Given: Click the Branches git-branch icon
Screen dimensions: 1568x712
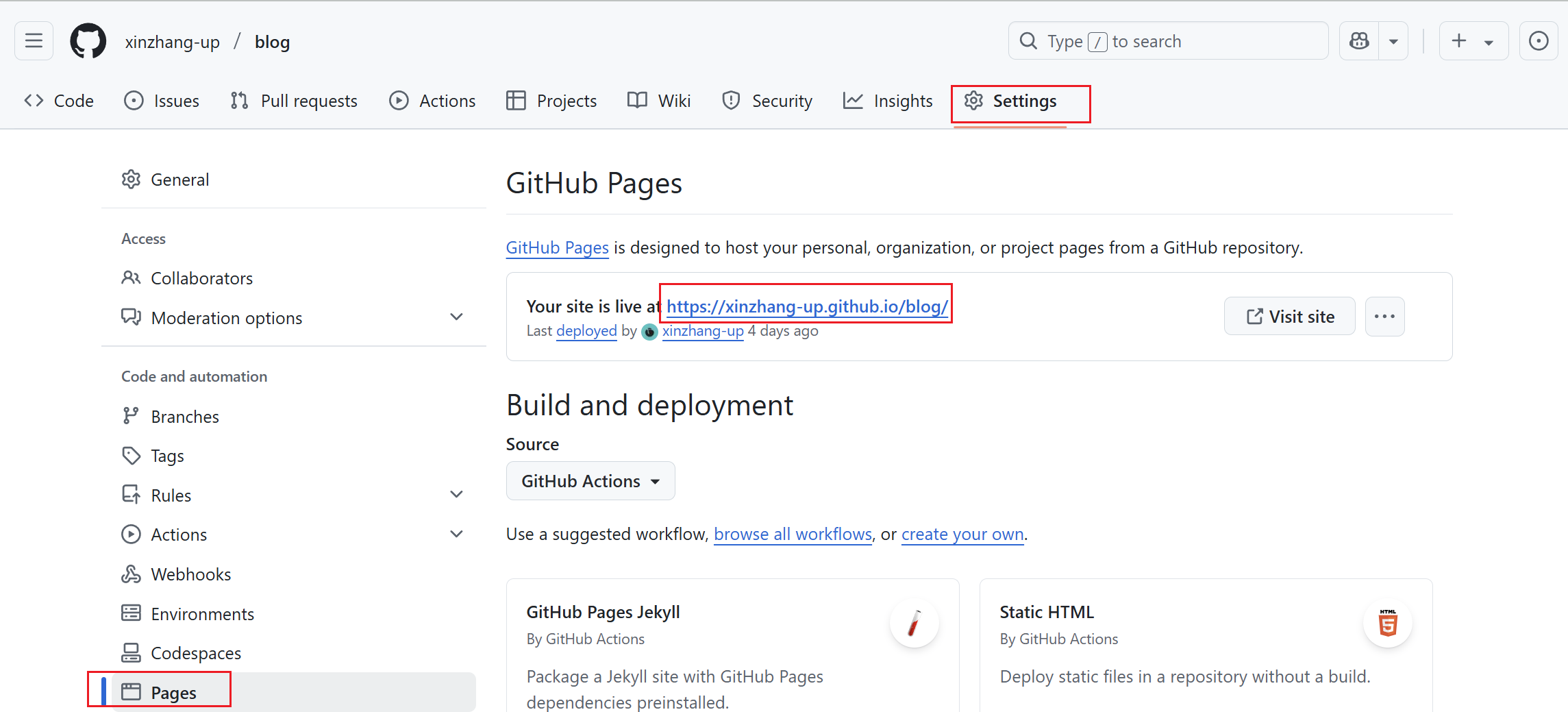Looking at the screenshot, I should coord(131,416).
